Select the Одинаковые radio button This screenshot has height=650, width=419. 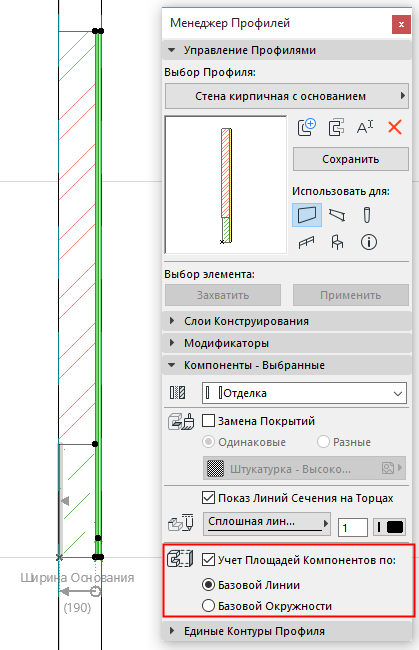coord(208,441)
